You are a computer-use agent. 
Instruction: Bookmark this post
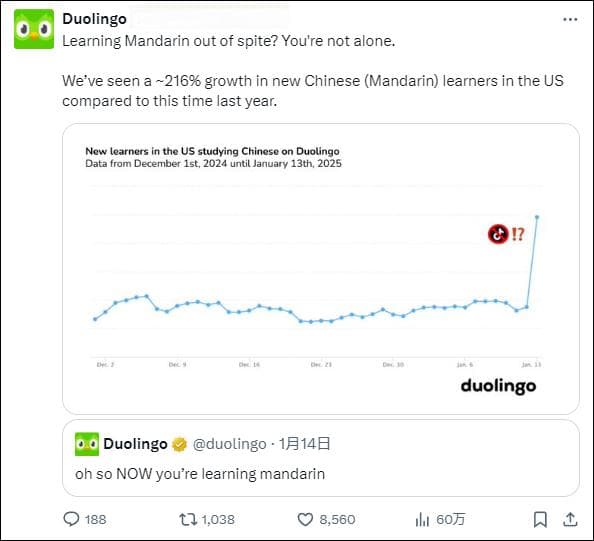(x=540, y=519)
